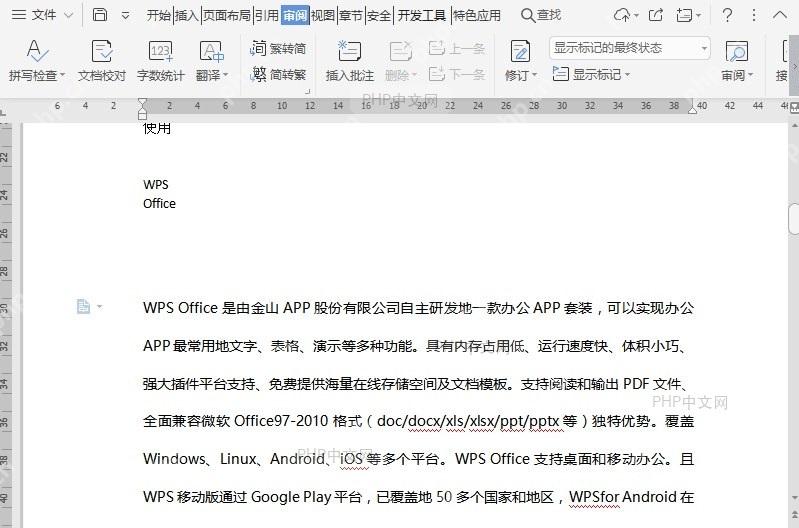
Task: Click the underlined word 'iOS'
Action: point(351,459)
